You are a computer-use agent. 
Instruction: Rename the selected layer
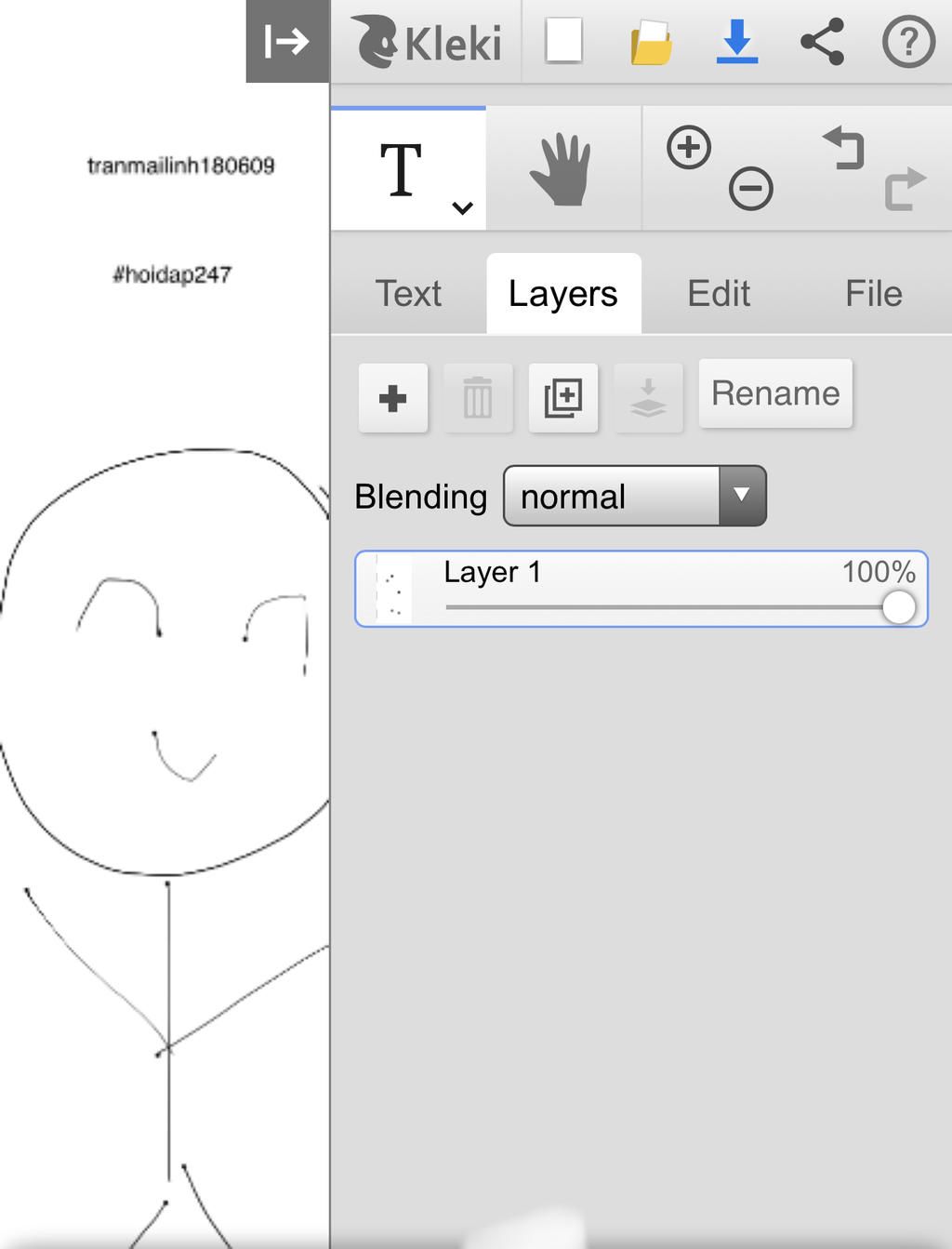(775, 393)
